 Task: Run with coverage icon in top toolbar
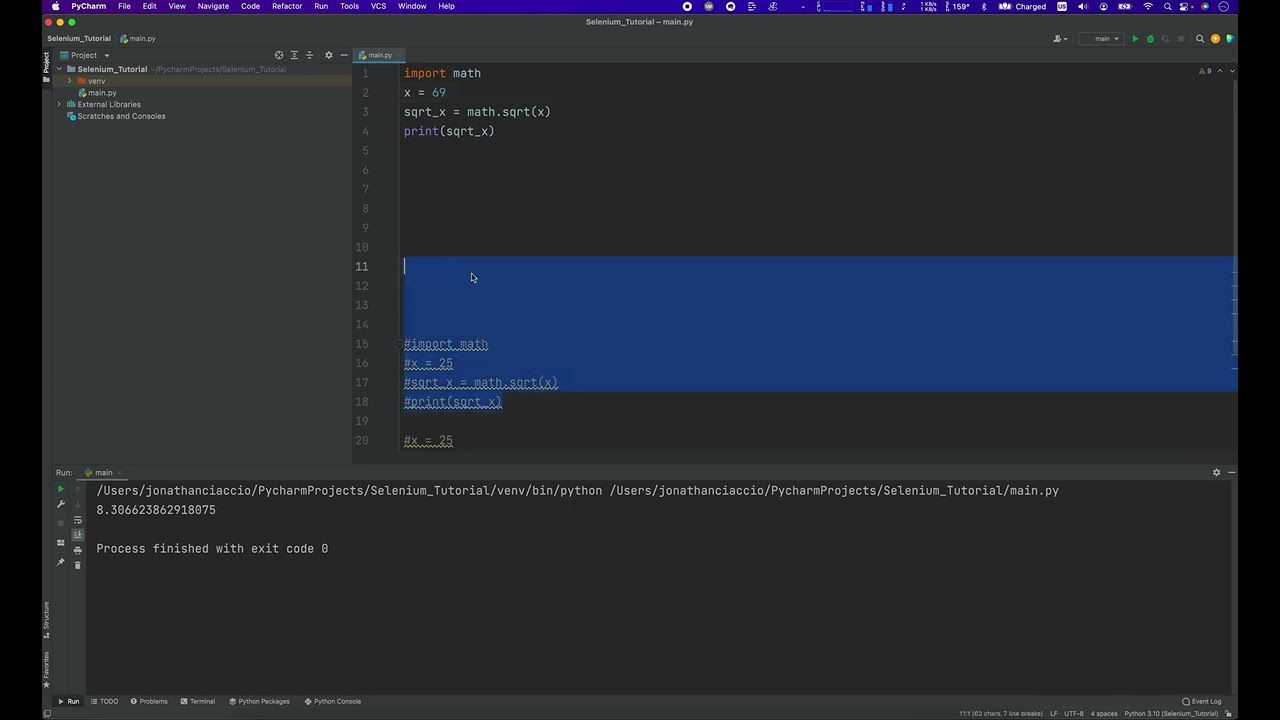tap(1165, 39)
